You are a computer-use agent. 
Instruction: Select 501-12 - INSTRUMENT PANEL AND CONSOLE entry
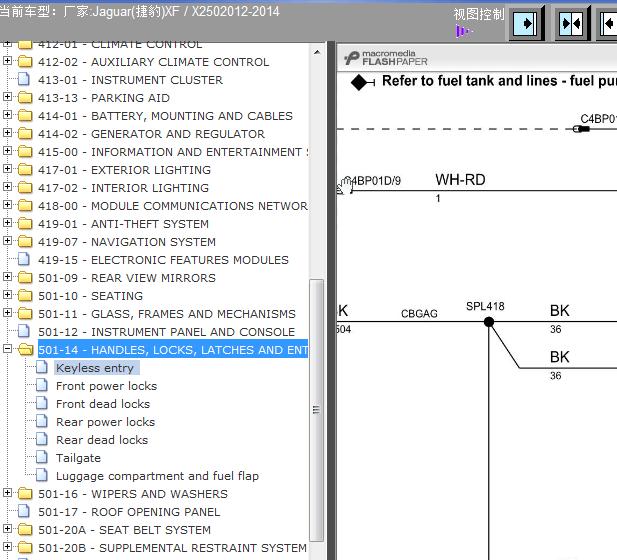pyautogui.click(x=166, y=332)
